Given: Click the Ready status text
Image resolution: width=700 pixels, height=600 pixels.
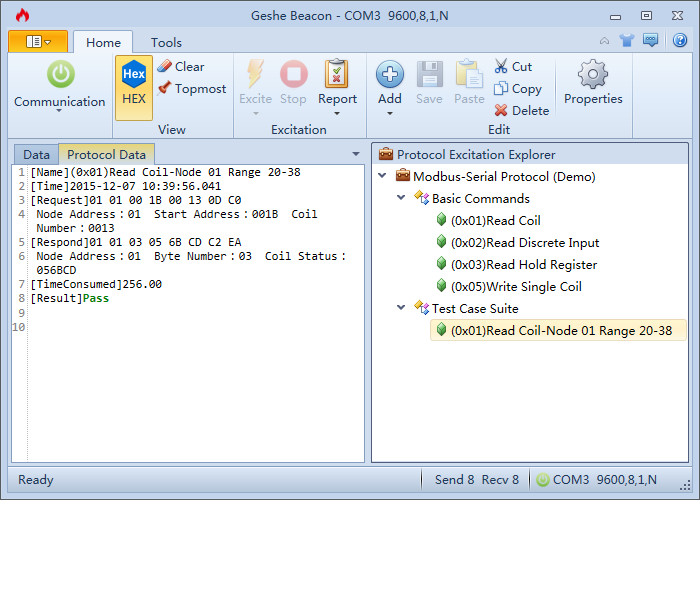Looking at the screenshot, I should 36,479.
